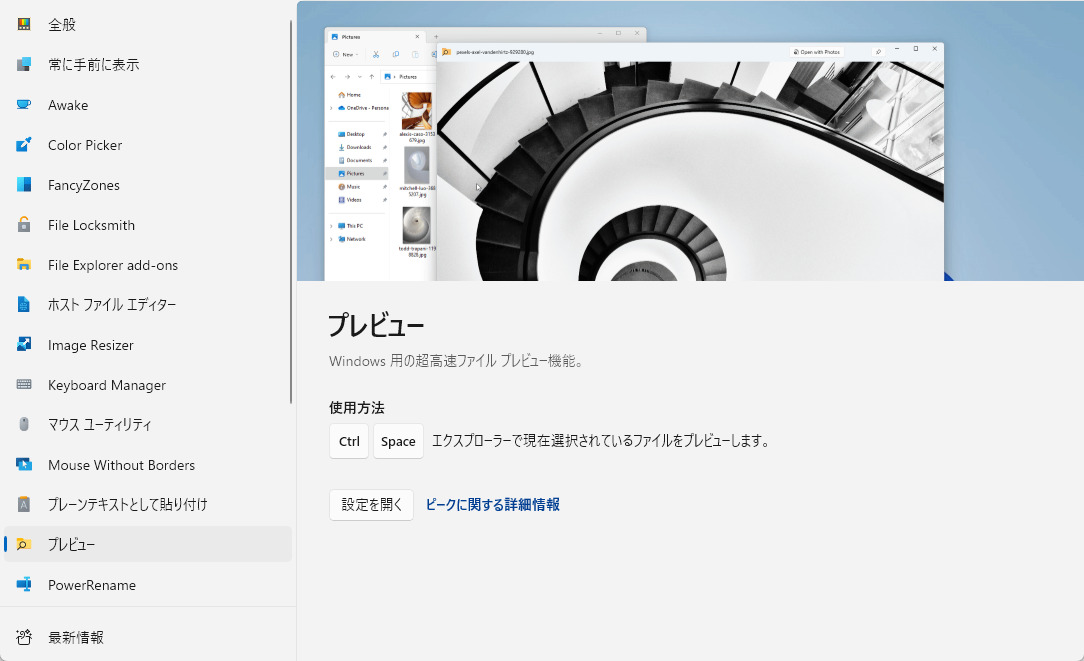Click the 使用方法 section label
This screenshot has height=661, width=1084.
click(357, 408)
